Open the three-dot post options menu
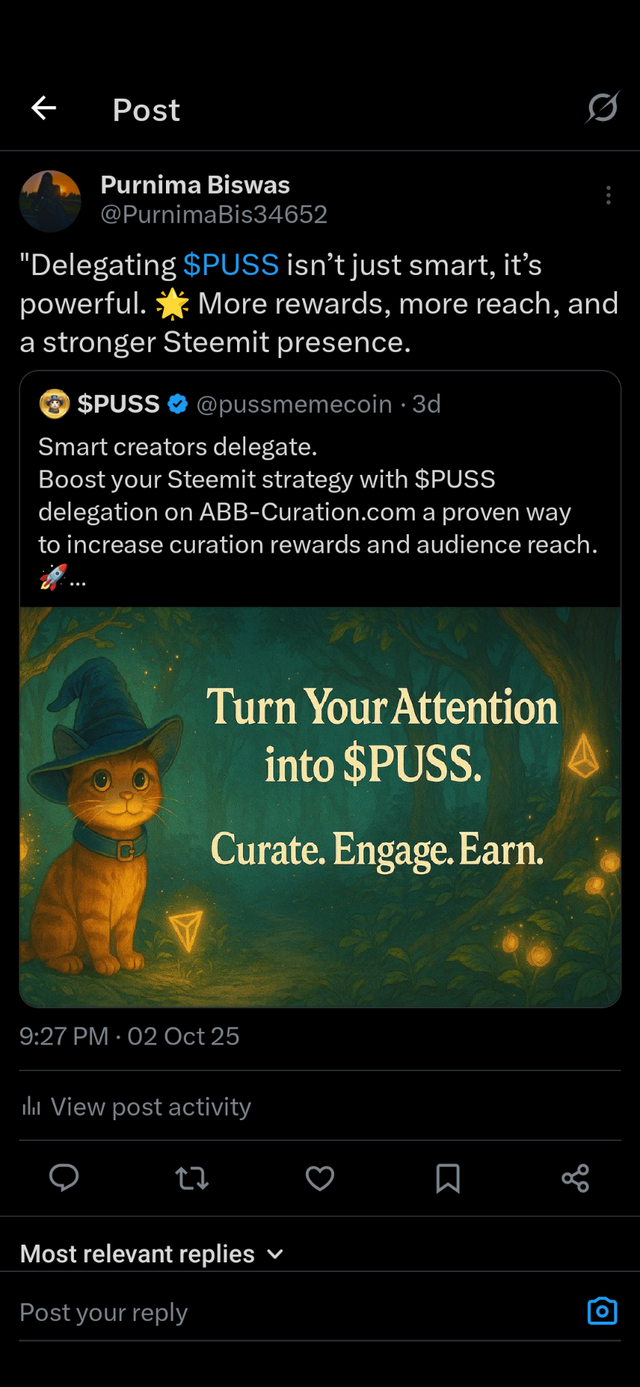This screenshot has height=1387, width=640. click(x=608, y=196)
